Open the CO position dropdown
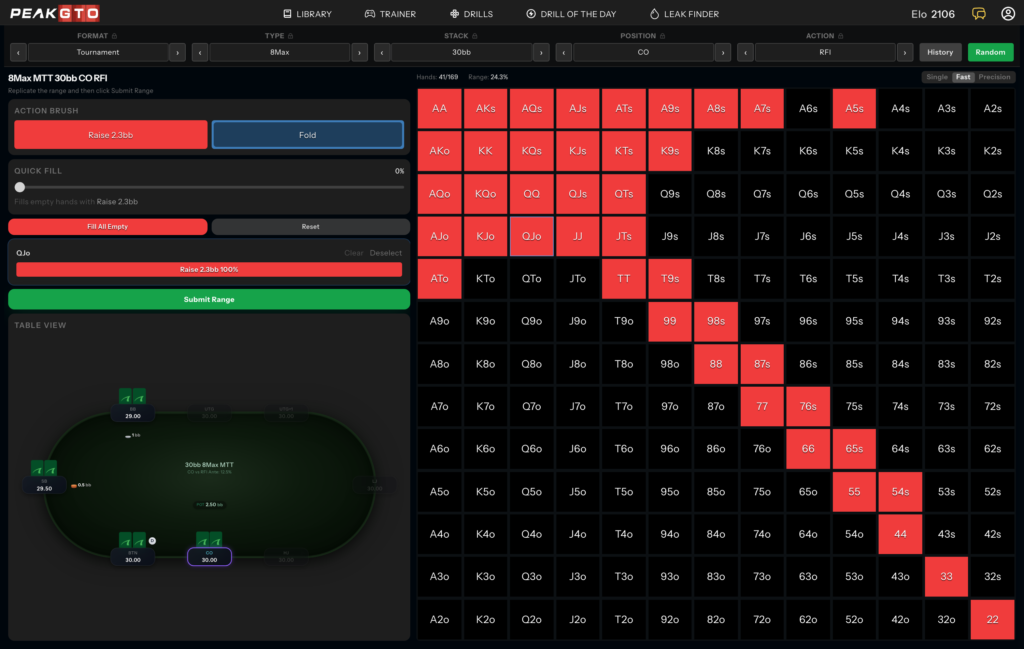The image size is (1024, 649). pos(643,52)
